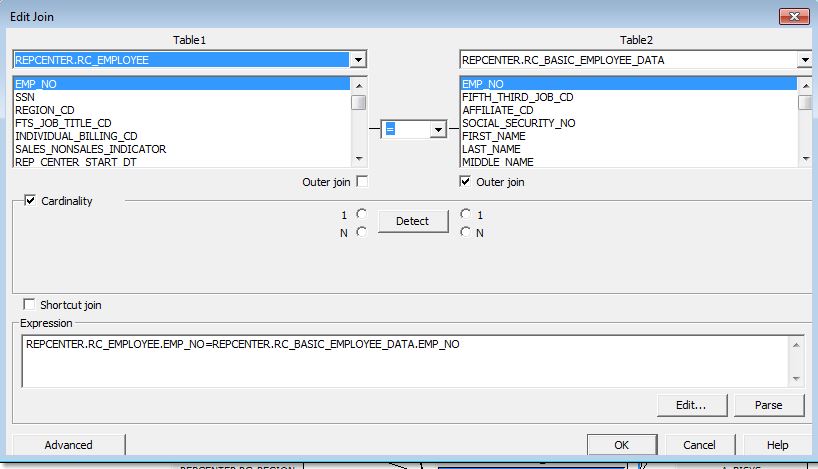
Task: Click inside the Expression text field
Action: click(400, 360)
